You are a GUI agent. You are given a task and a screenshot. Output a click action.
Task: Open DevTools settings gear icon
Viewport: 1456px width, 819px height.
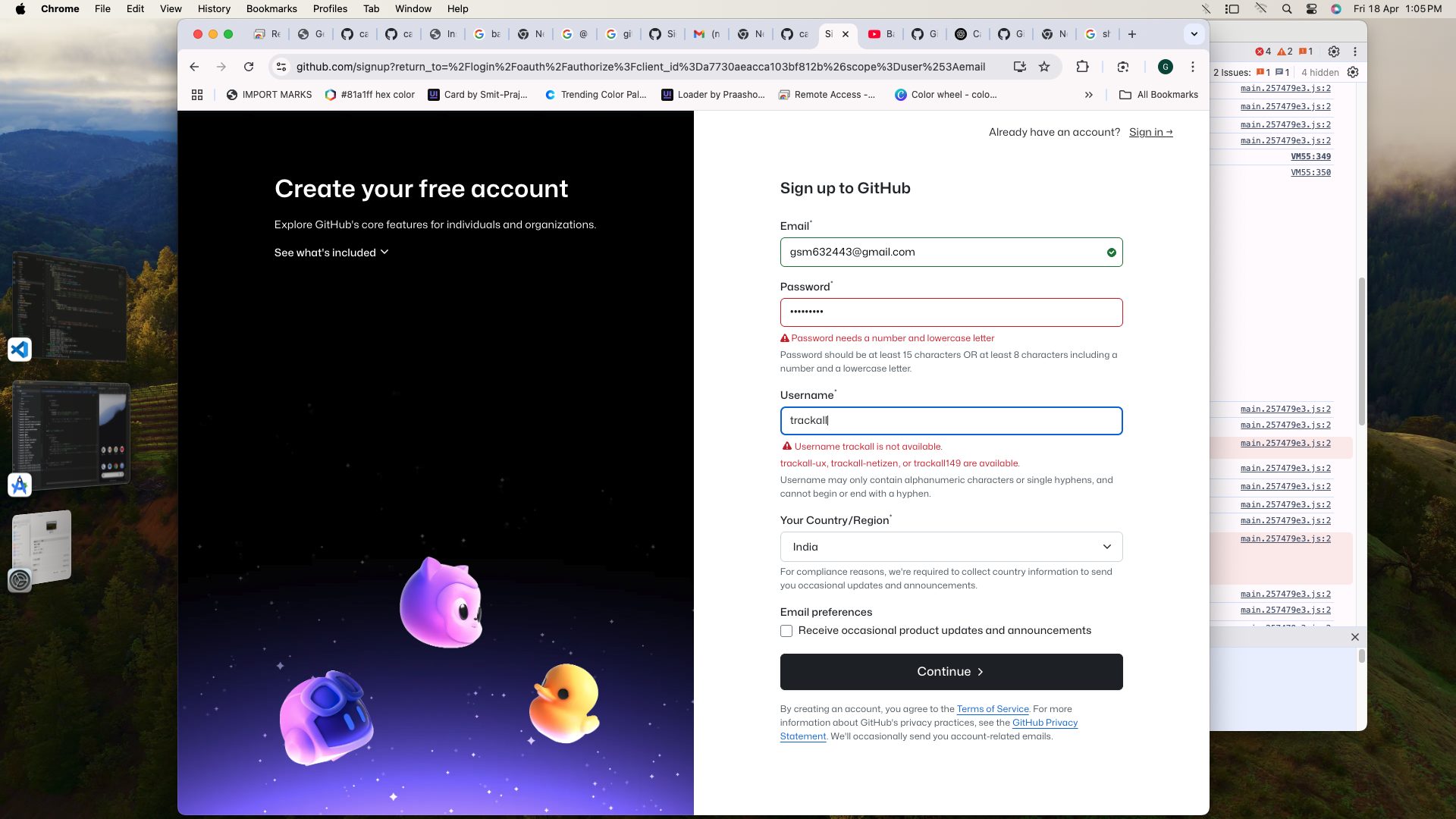(x=1334, y=52)
